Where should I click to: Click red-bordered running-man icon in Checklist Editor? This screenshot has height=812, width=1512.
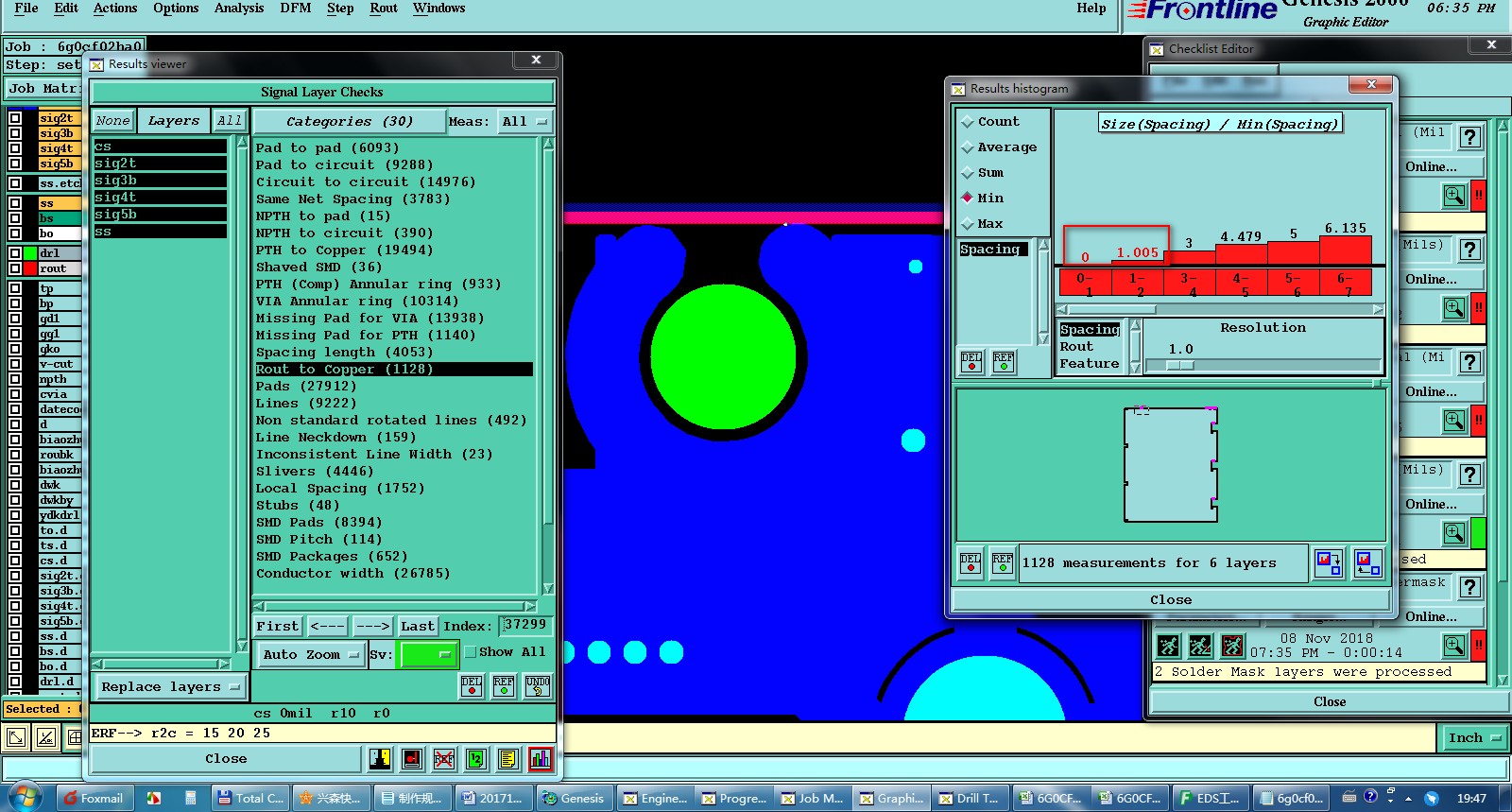pyautogui.click(x=1233, y=646)
